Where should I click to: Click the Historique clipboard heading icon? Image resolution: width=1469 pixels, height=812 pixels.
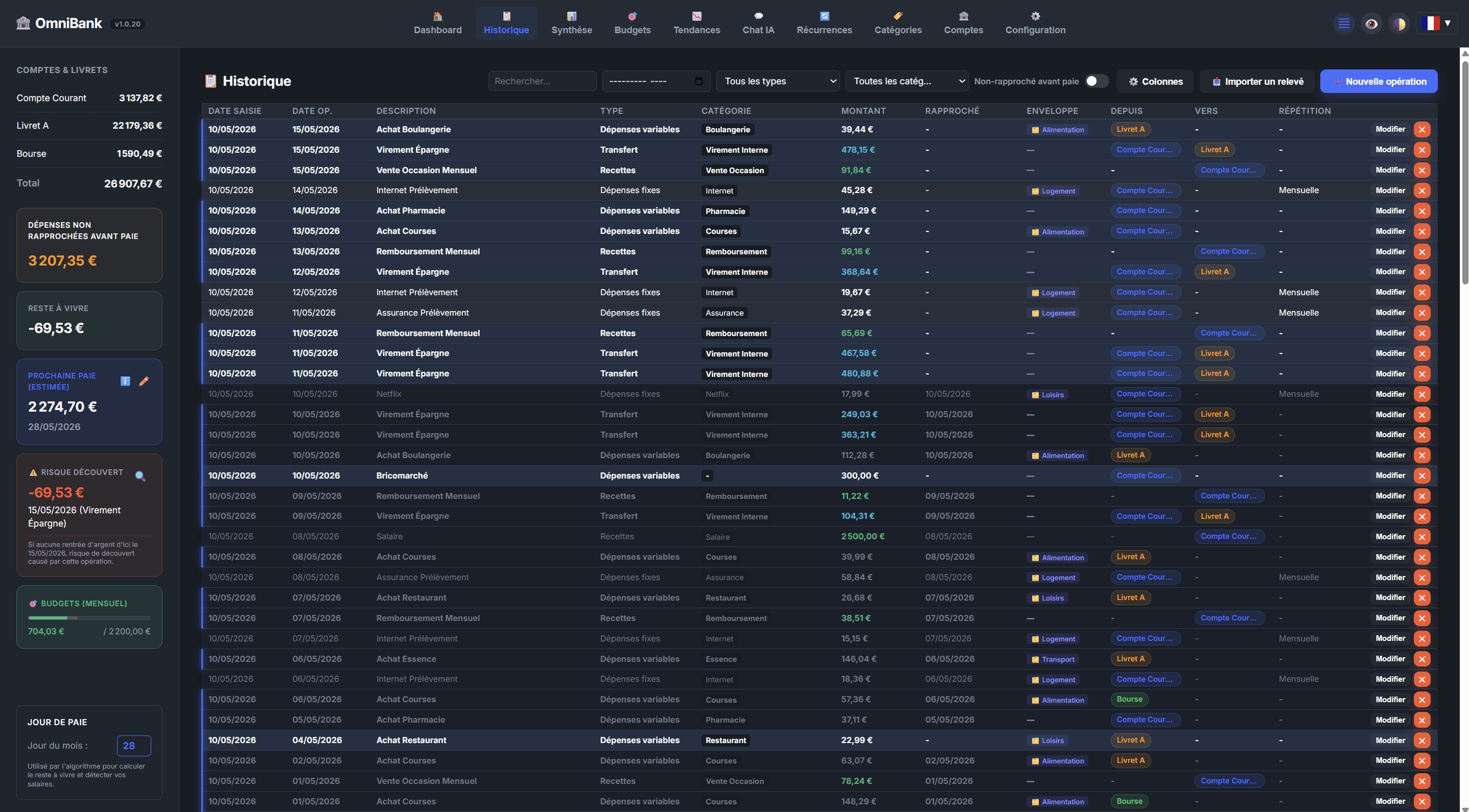(x=211, y=81)
